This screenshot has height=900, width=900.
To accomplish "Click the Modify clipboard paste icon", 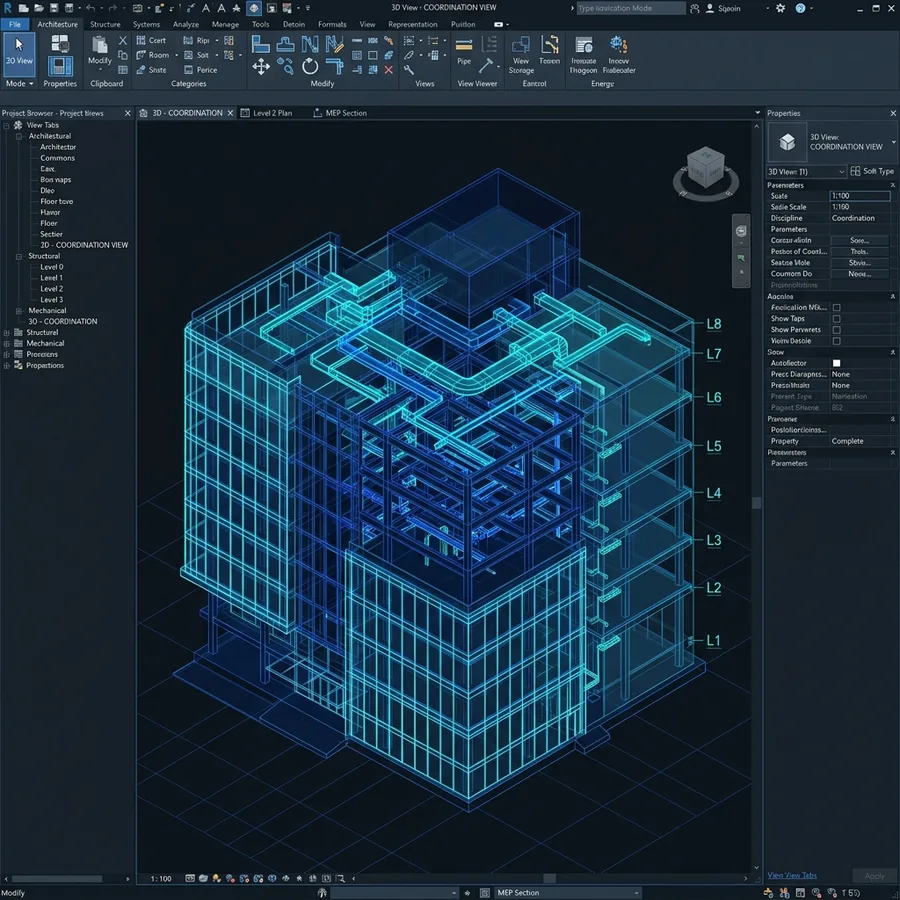I will (x=100, y=45).
